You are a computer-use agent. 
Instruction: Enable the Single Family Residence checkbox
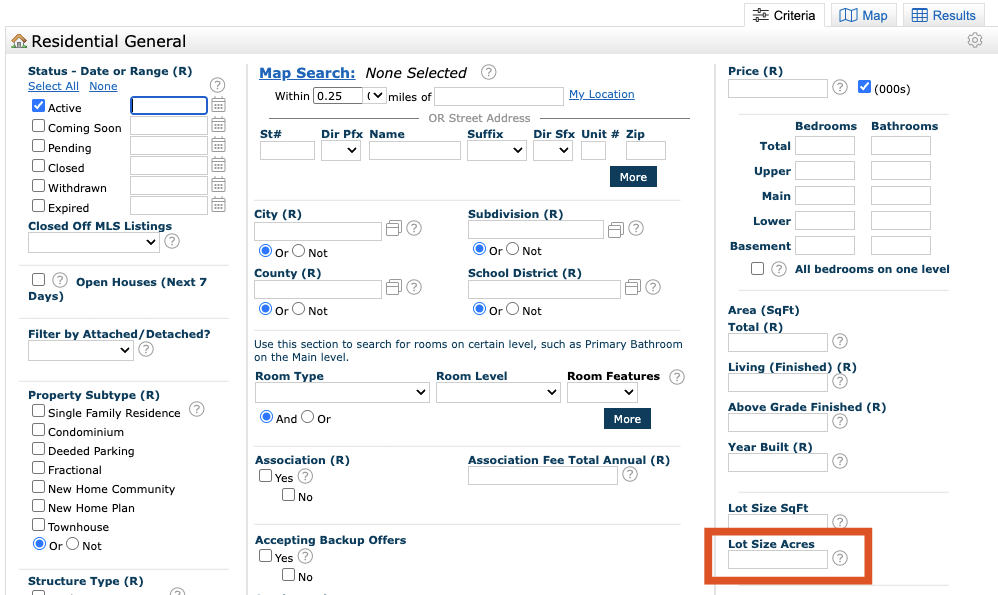(x=39, y=411)
